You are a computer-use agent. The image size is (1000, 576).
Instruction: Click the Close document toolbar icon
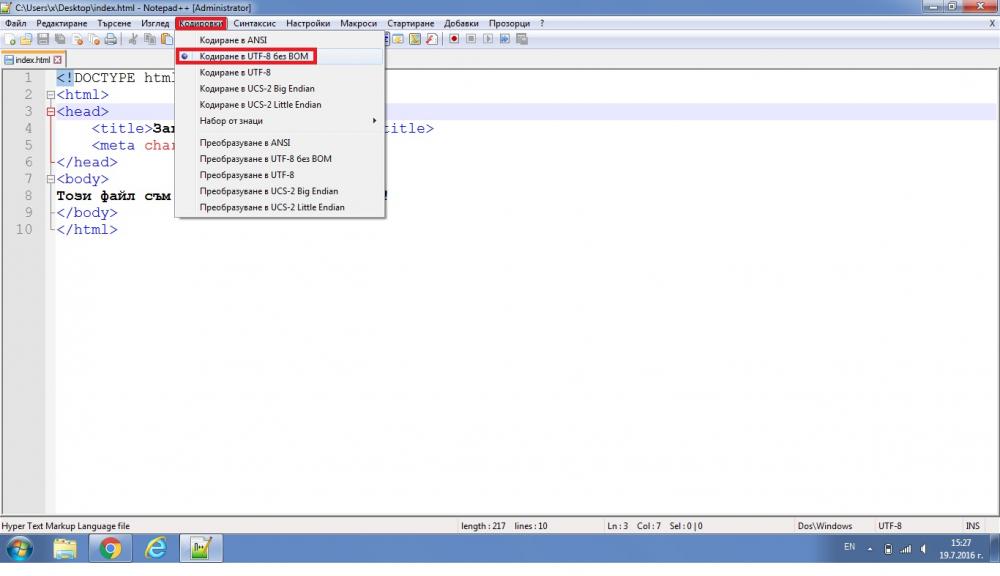point(77,39)
